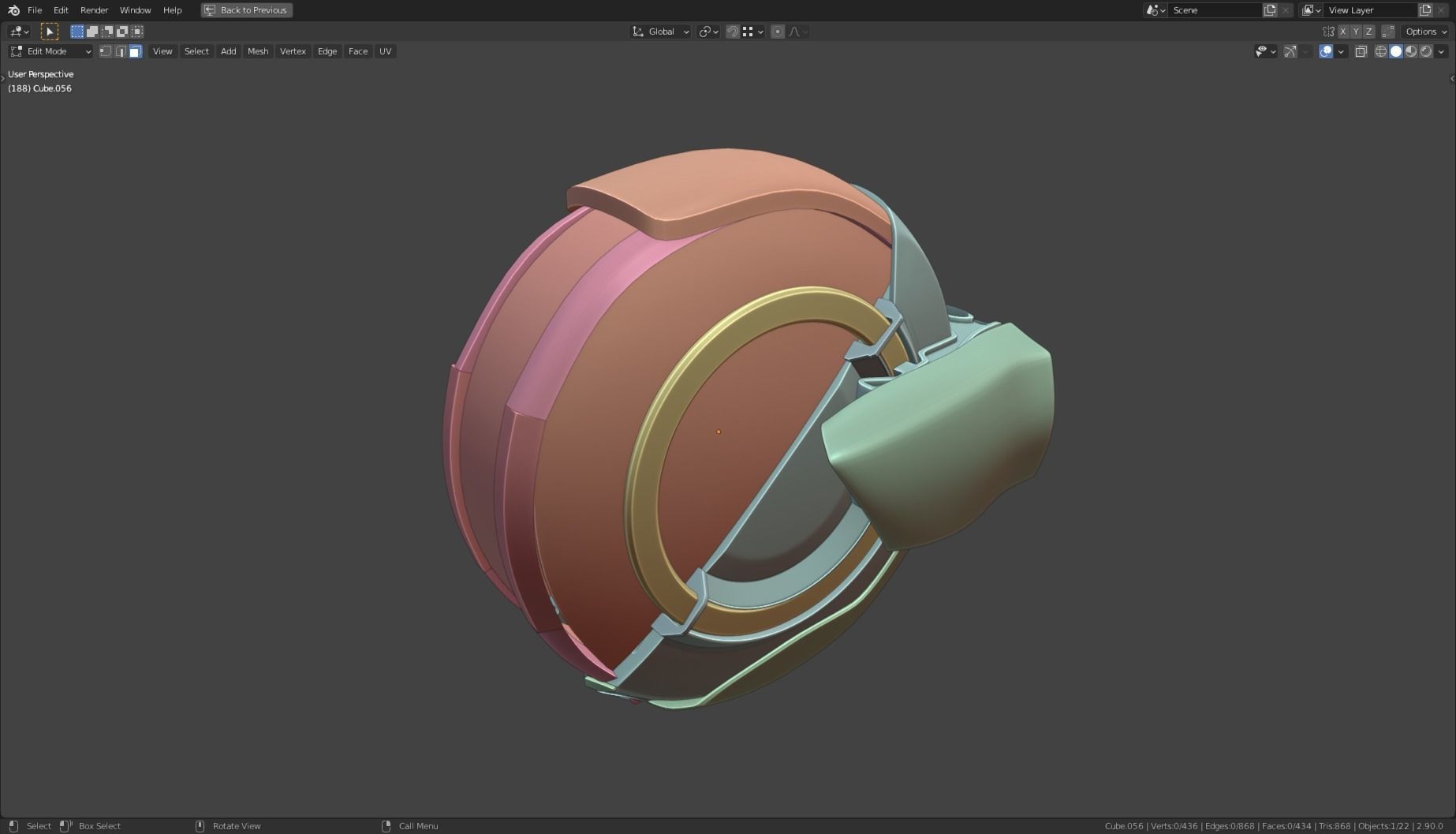Open the Edit Mode interaction dropdown
Image resolution: width=1456 pixels, height=834 pixels.
[x=50, y=51]
